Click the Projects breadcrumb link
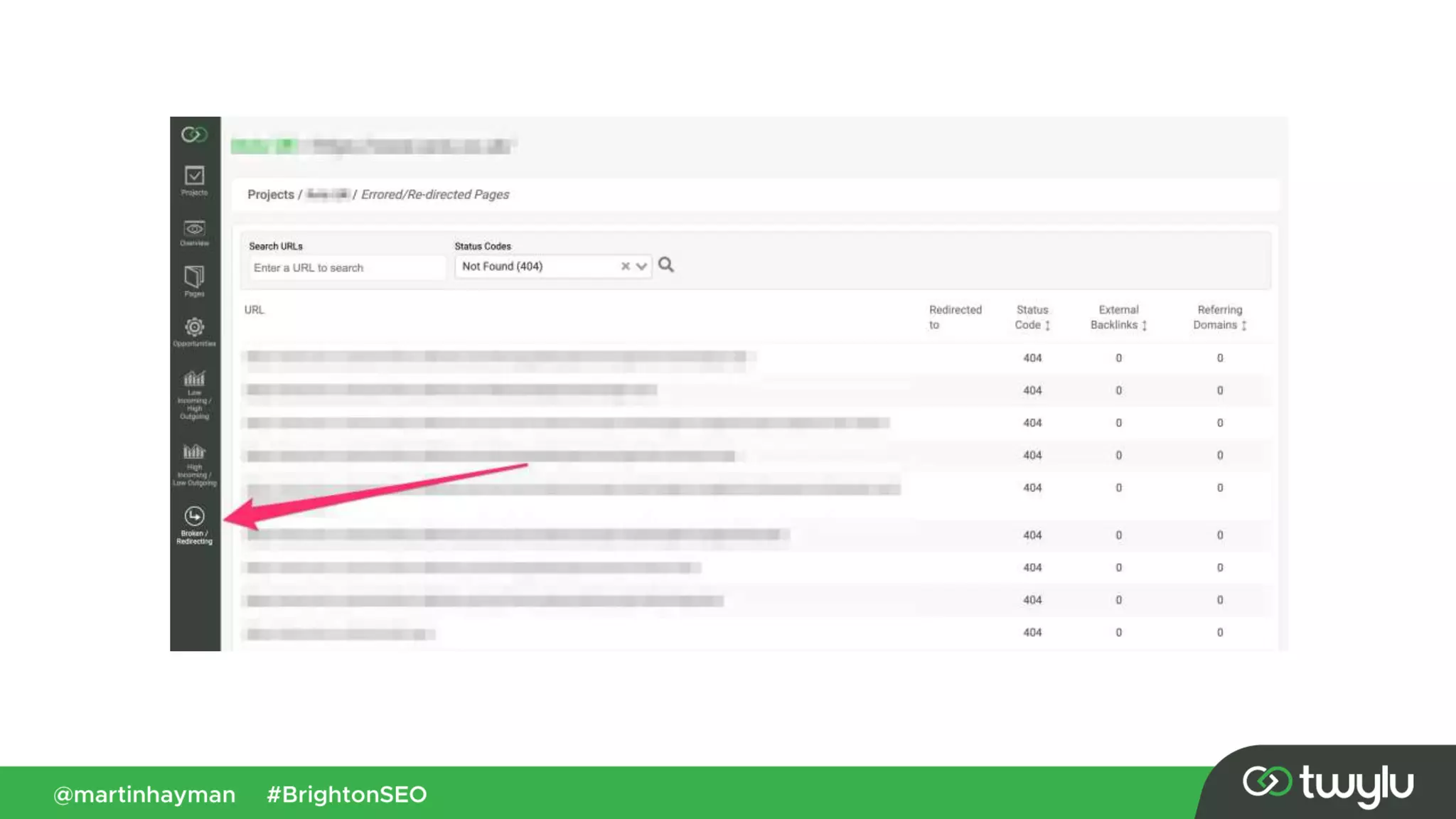The height and width of the screenshot is (819, 1456). pos(270,195)
